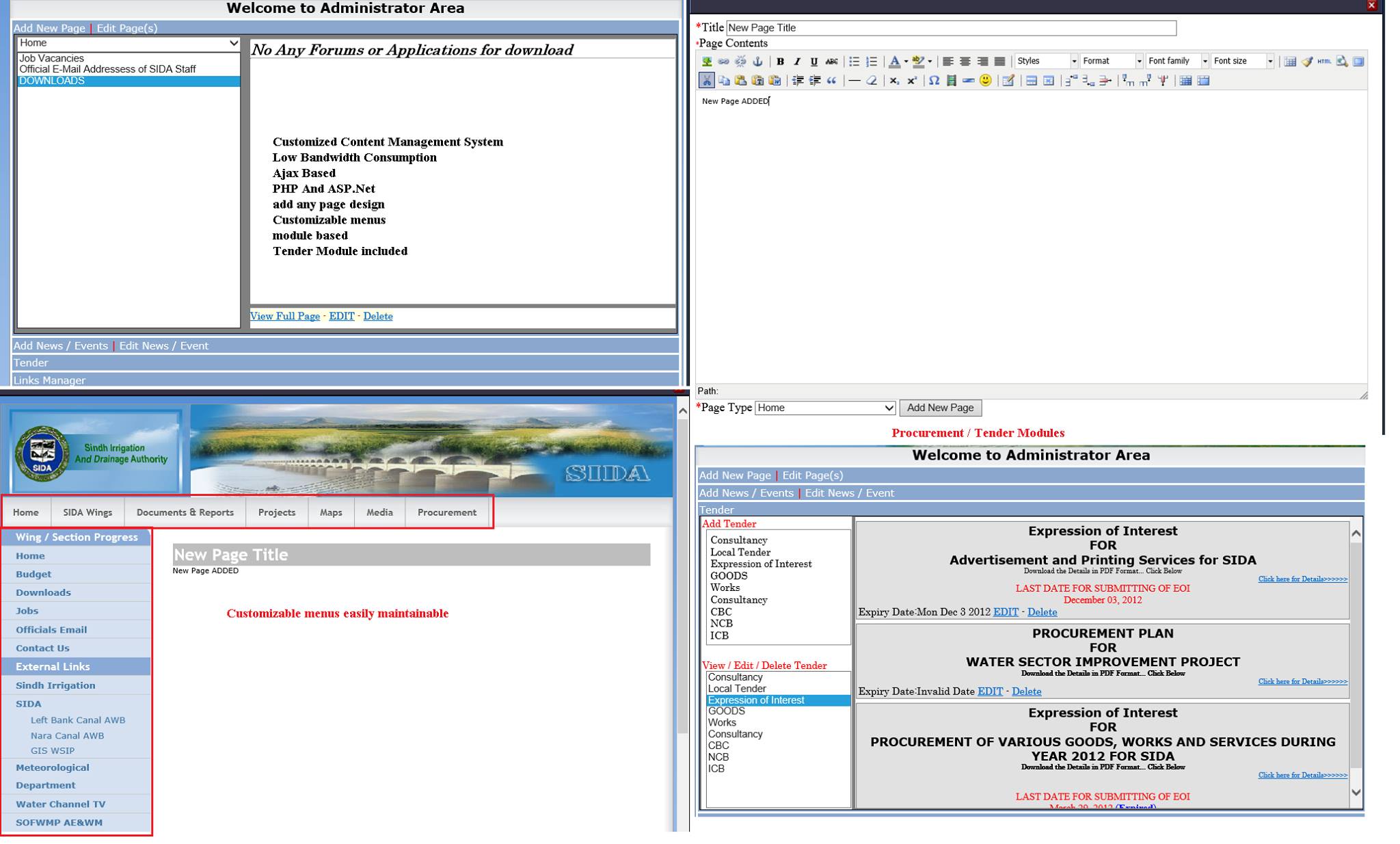This screenshot has height=844, width=1400.
Task: Click Nara Canal AWB sidebar link
Action: click(67, 736)
